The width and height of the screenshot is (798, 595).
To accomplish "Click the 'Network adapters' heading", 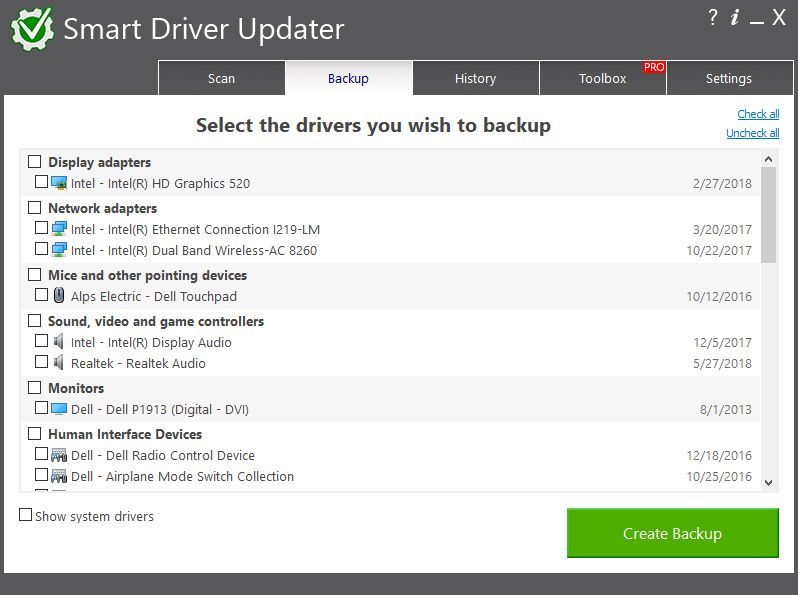I will pyautogui.click(x=103, y=208).
